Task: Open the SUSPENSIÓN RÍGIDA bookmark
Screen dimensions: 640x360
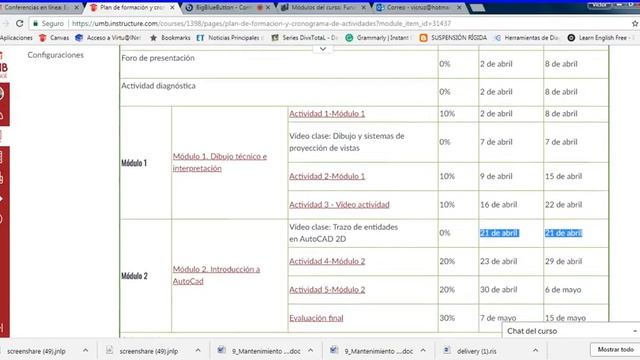Action: click(453, 38)
